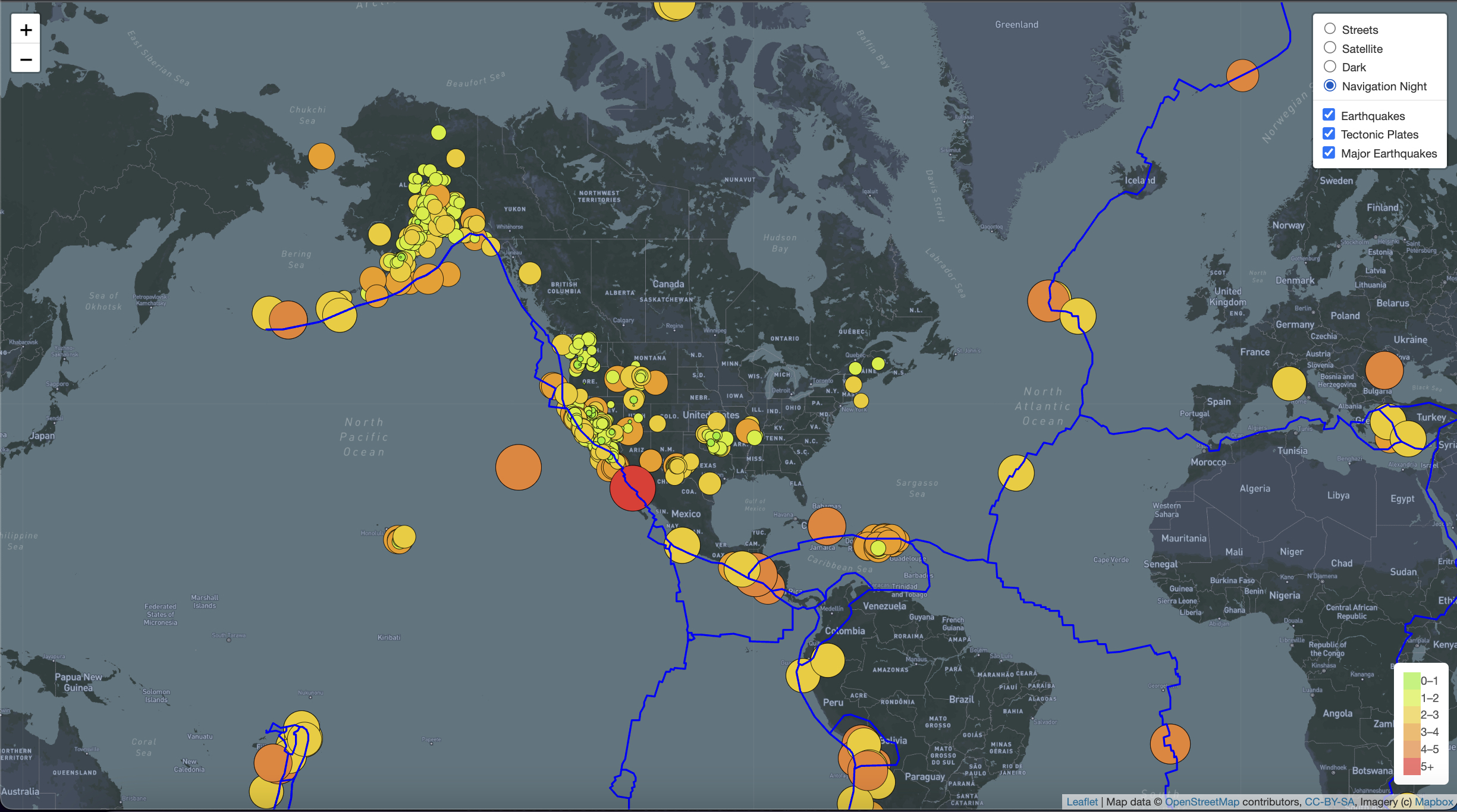Choose the Dark basemap option
The width and height of the screenshot is (1457, 812).
point(1330,67)
